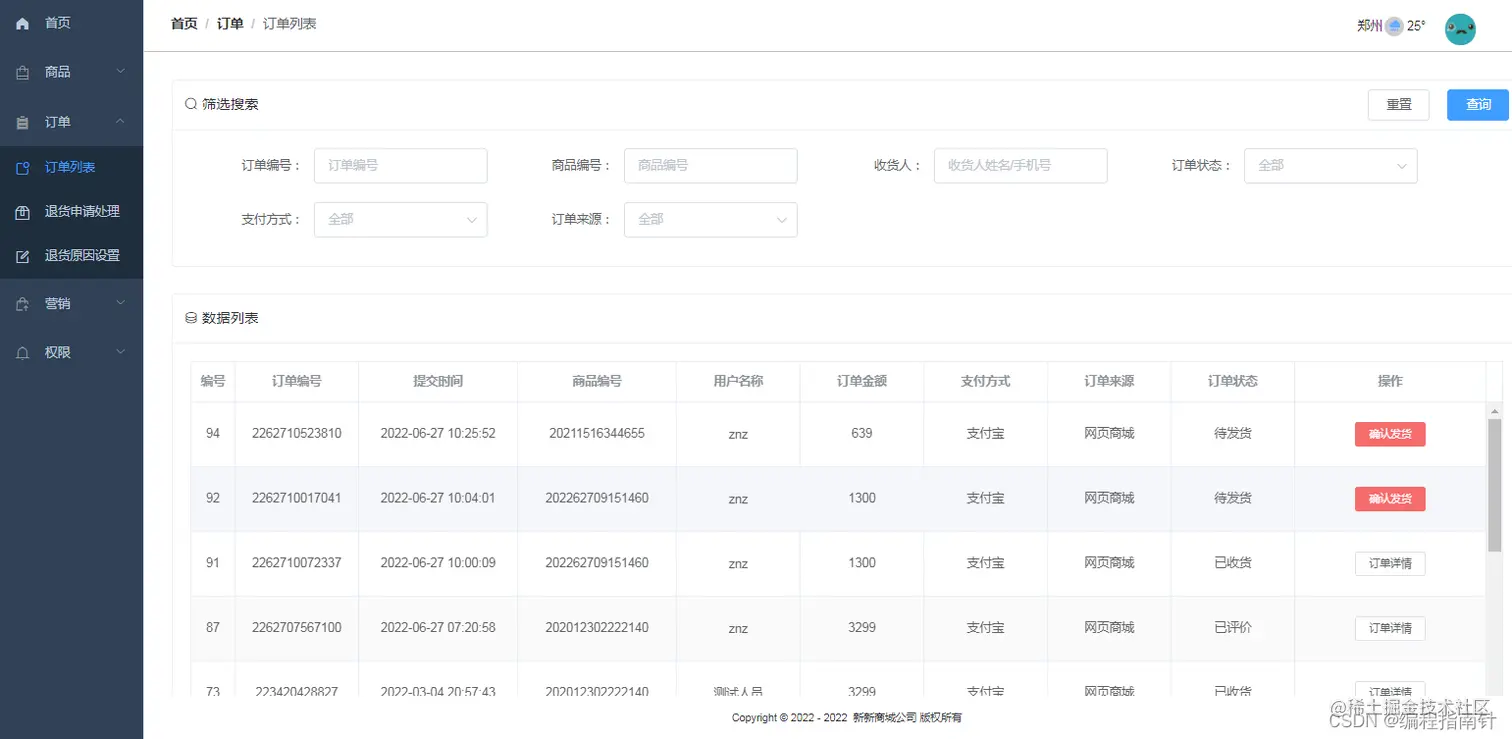Click time 2022-06-27 07:20:58 cell
This screenshot has width=1512, height=739.
click(x=438, y=628)
